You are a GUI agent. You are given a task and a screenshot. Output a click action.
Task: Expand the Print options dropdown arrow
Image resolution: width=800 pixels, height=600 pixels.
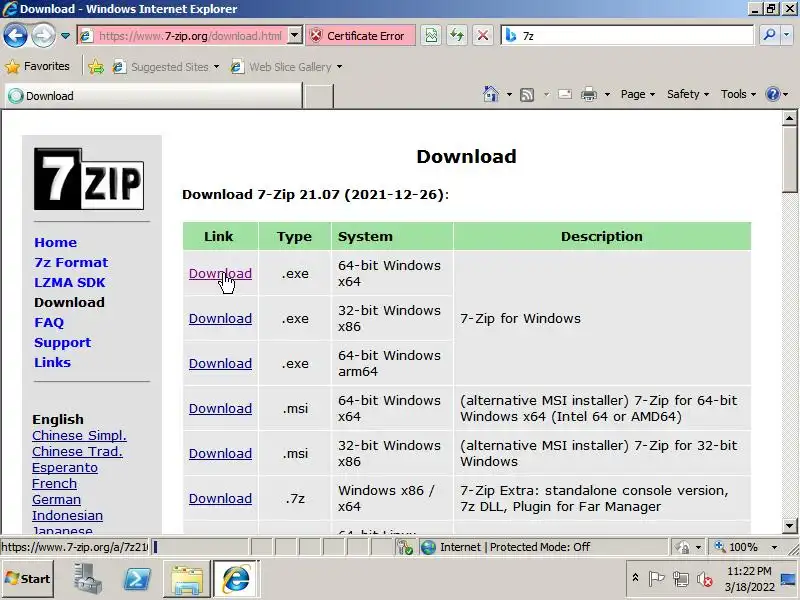[607, 94]
